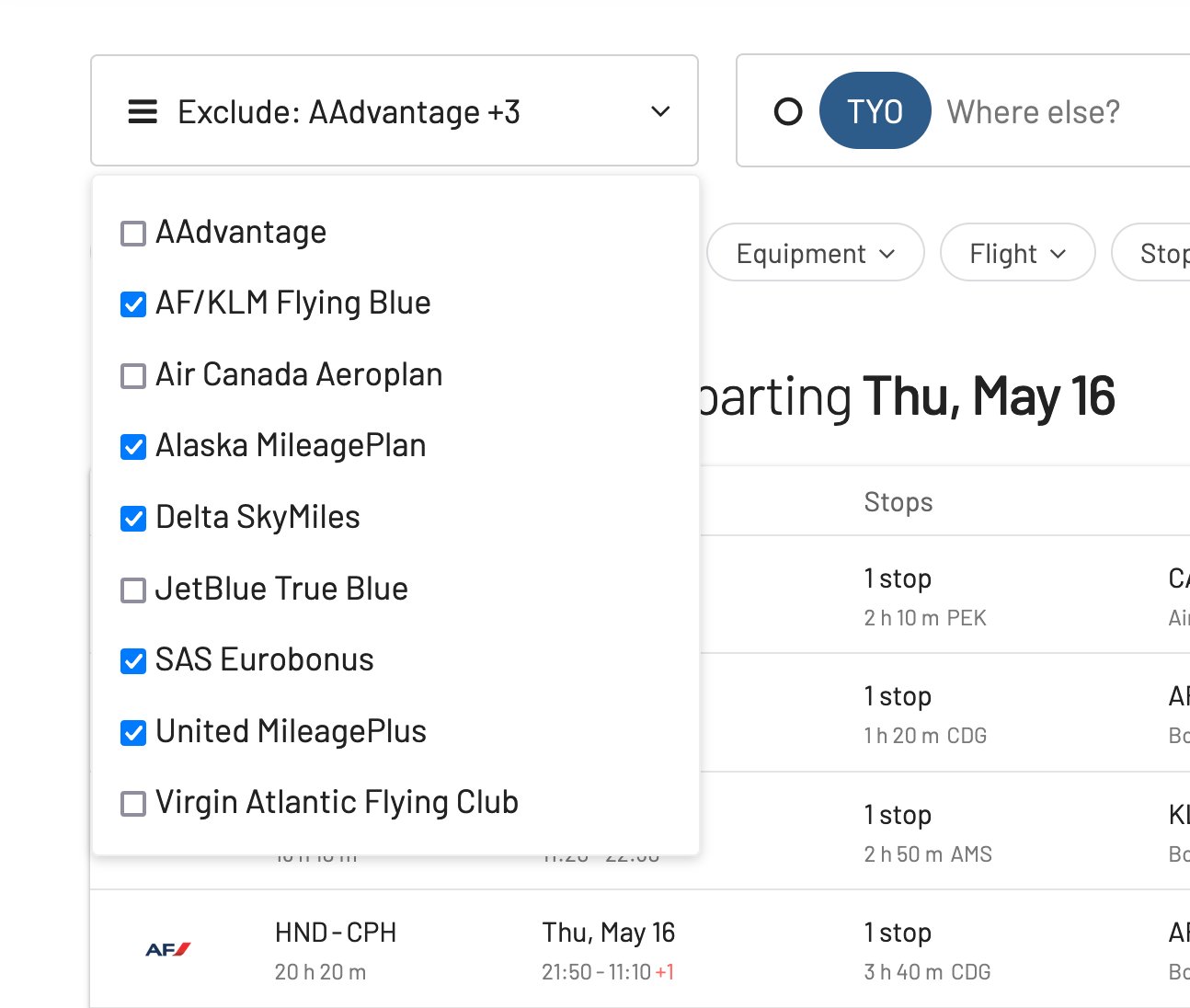Uncheck Alaska MileagePlan program
The width and height of the screenshot is (1190, 1008).
click(x=133, y=447)
